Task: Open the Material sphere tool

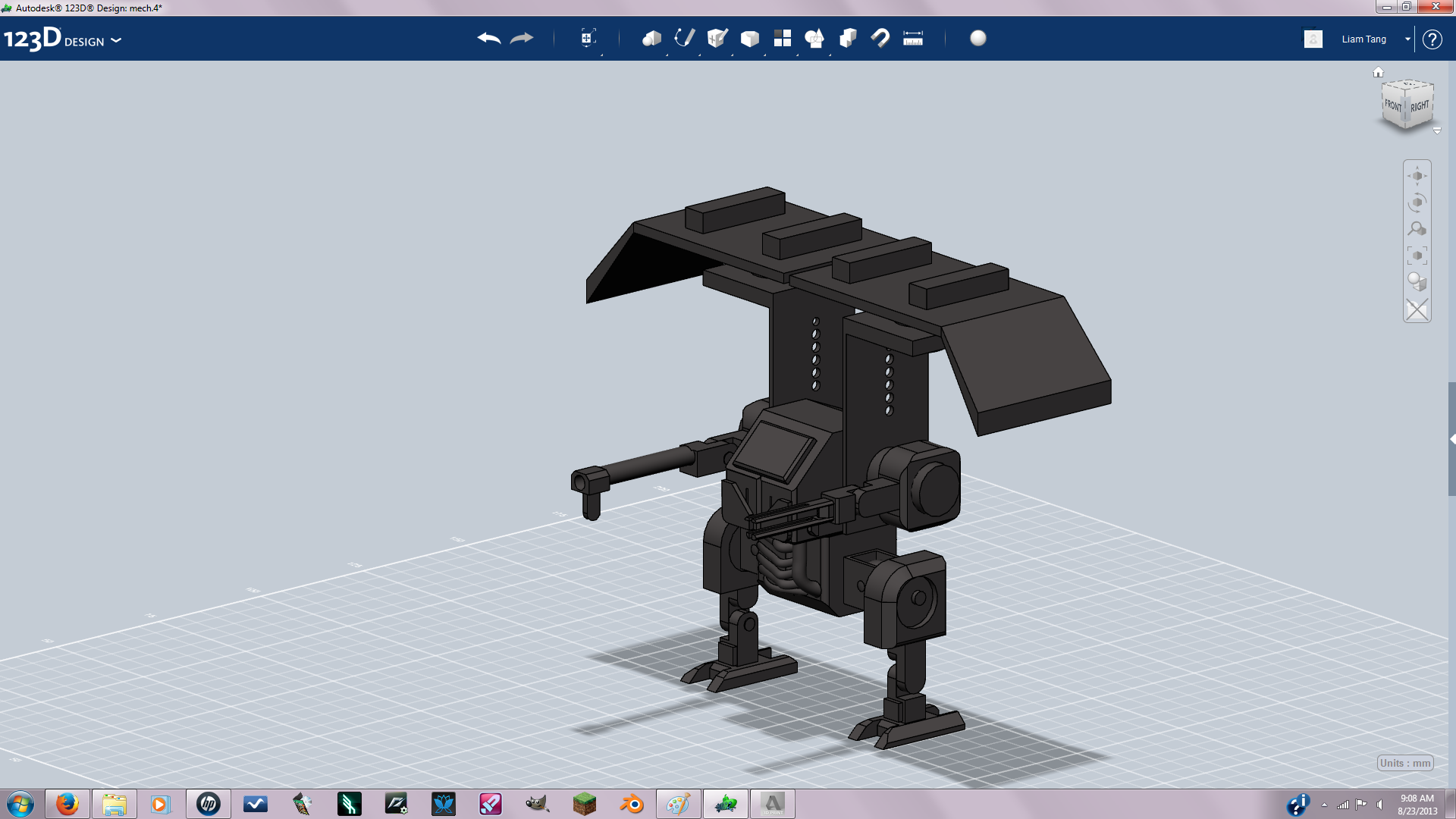Action: click(x=978, y=38)
